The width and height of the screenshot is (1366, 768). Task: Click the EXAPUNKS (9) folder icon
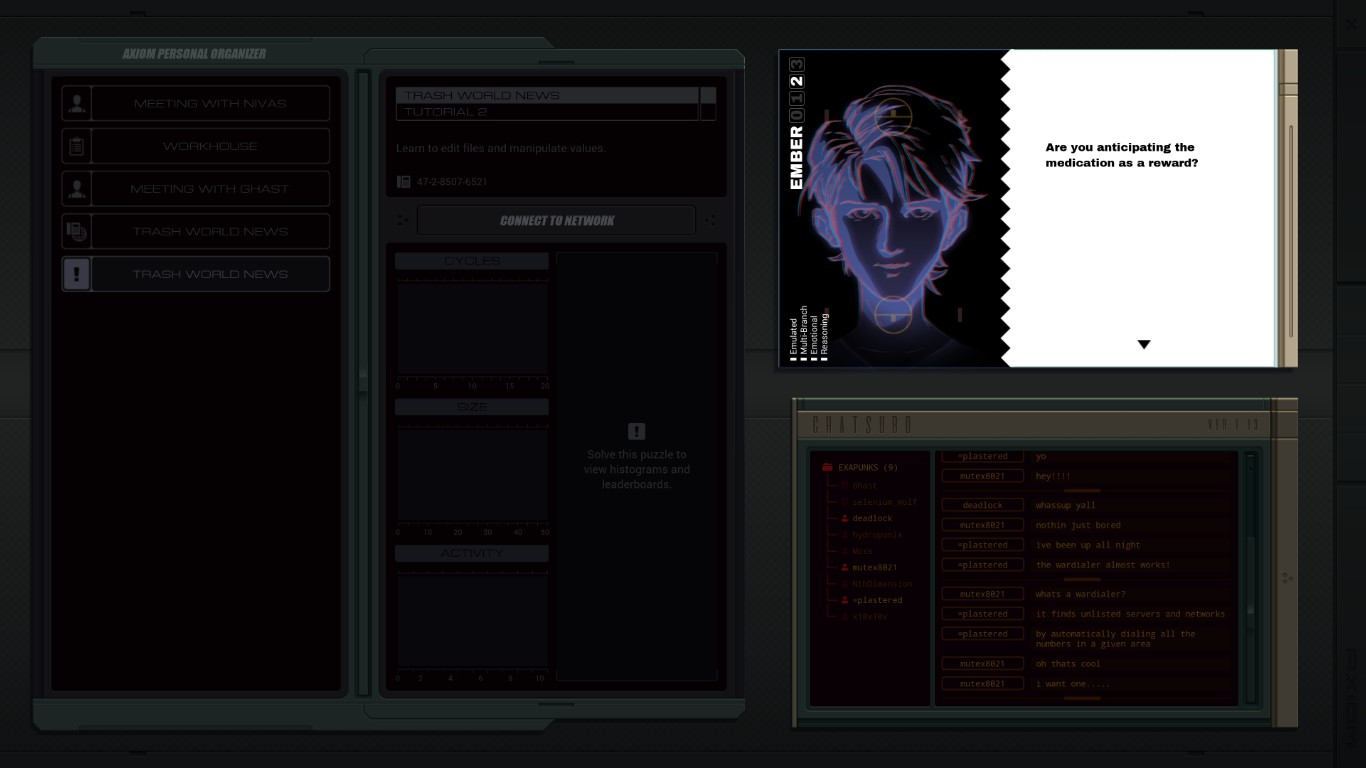[x=827, y=467]
